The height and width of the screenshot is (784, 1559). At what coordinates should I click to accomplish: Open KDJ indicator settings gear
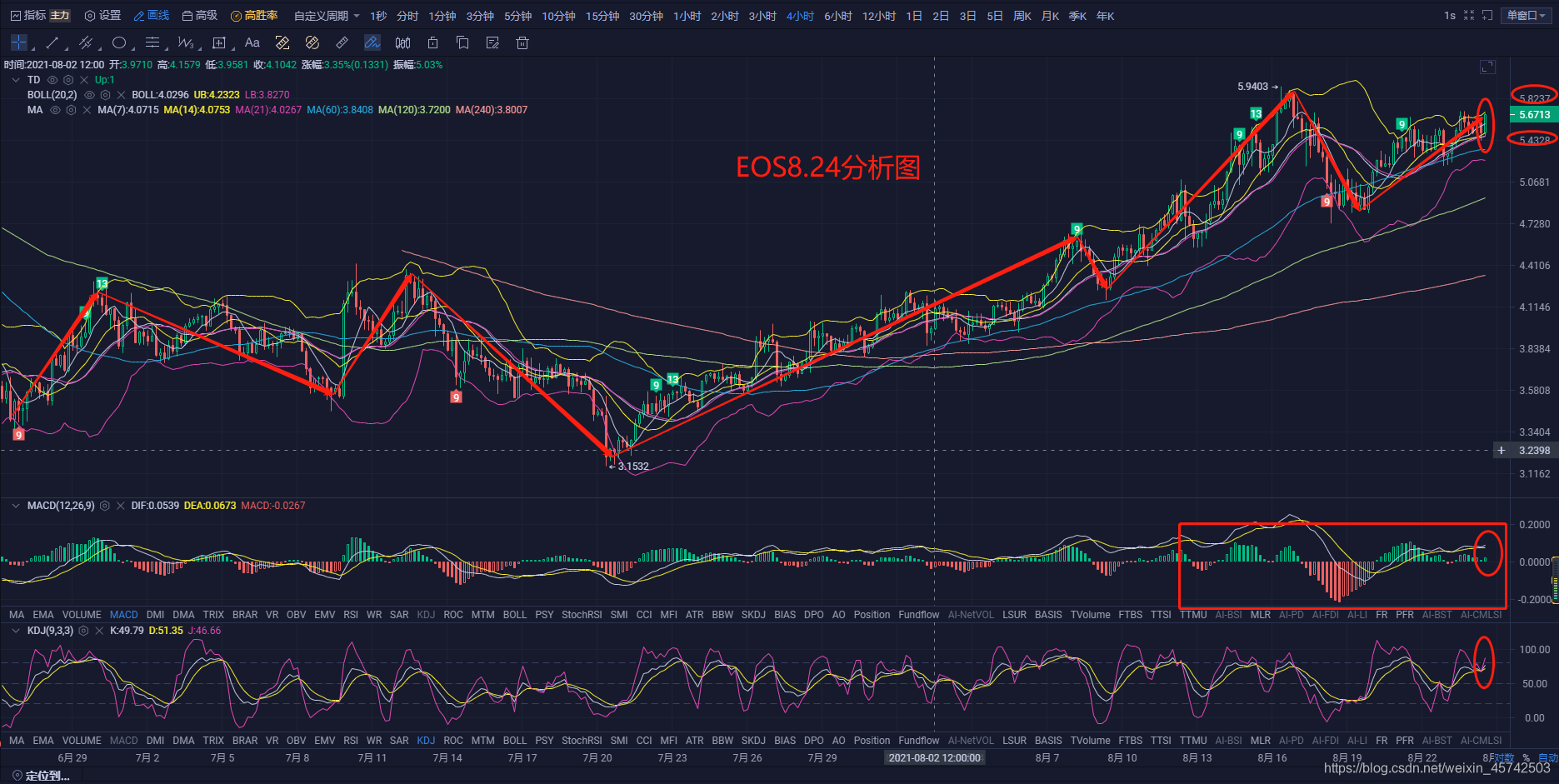pos(83,631)
